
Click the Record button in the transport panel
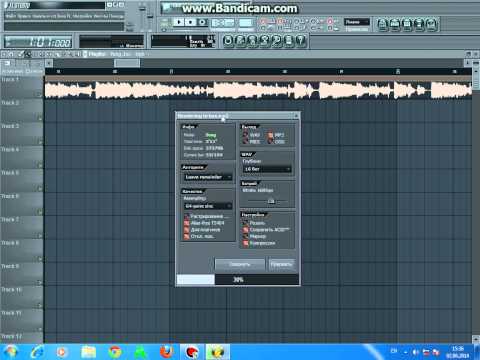pyautogui.click(x=202, y=22)
